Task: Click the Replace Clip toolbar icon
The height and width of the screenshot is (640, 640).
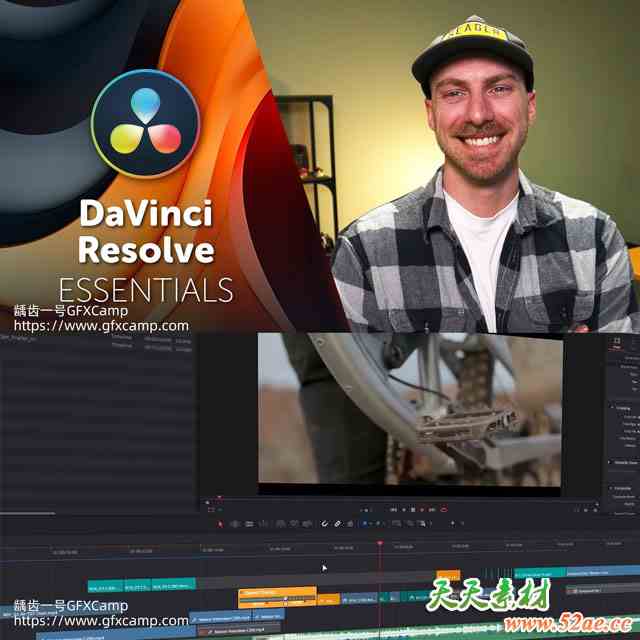Action: (x=307, y=524)
